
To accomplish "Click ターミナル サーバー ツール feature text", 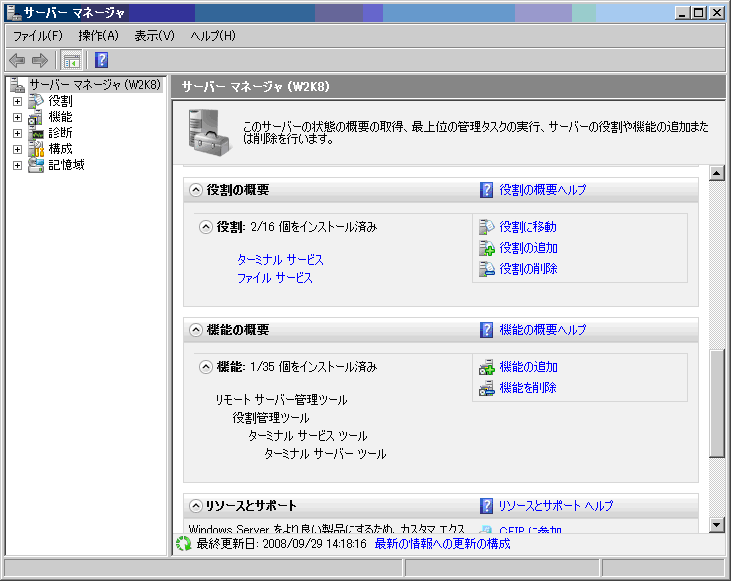I will point(325,454).
